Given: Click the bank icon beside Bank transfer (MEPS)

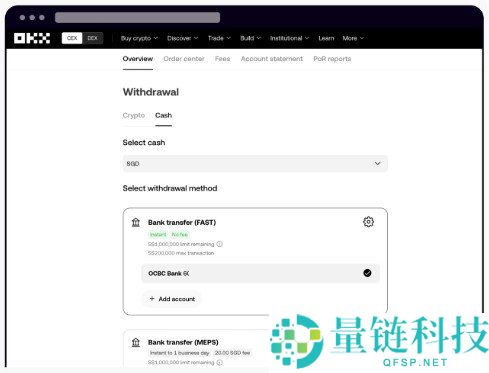Looking at the screenshot, I should [x=136, y=342].
